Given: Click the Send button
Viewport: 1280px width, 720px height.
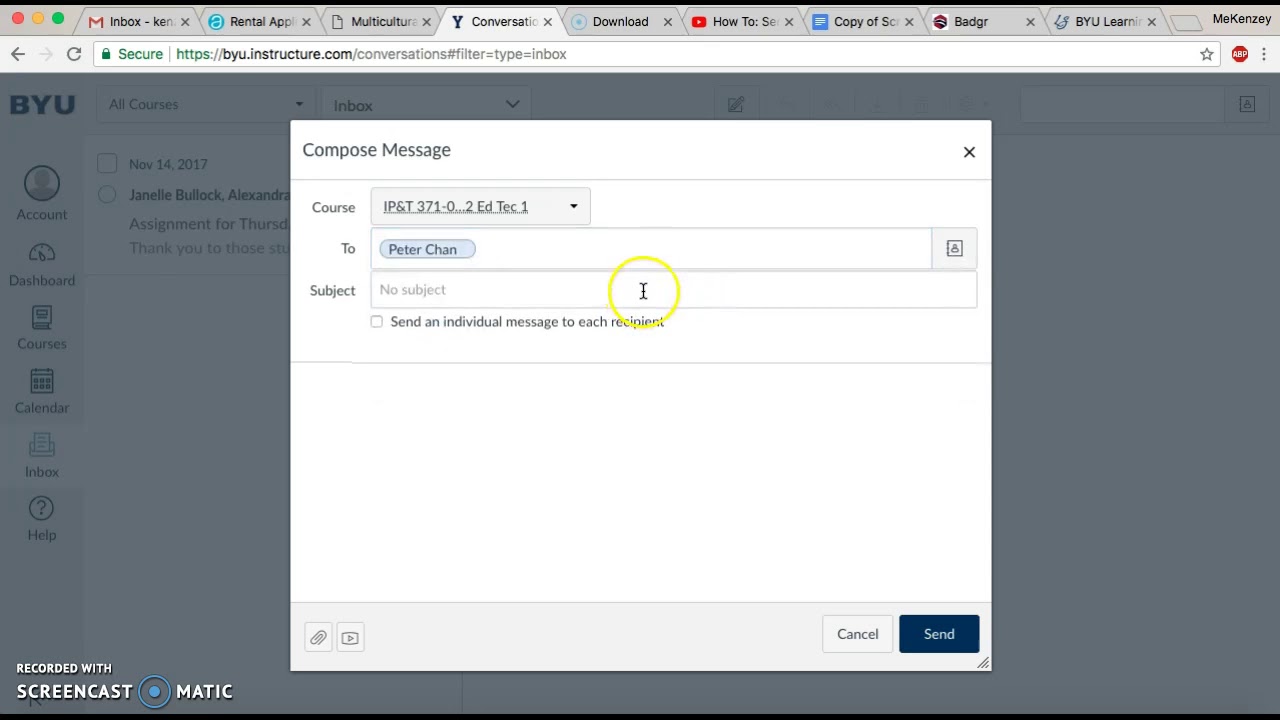Looking at the screenshot, I should (x=939, y=634).
